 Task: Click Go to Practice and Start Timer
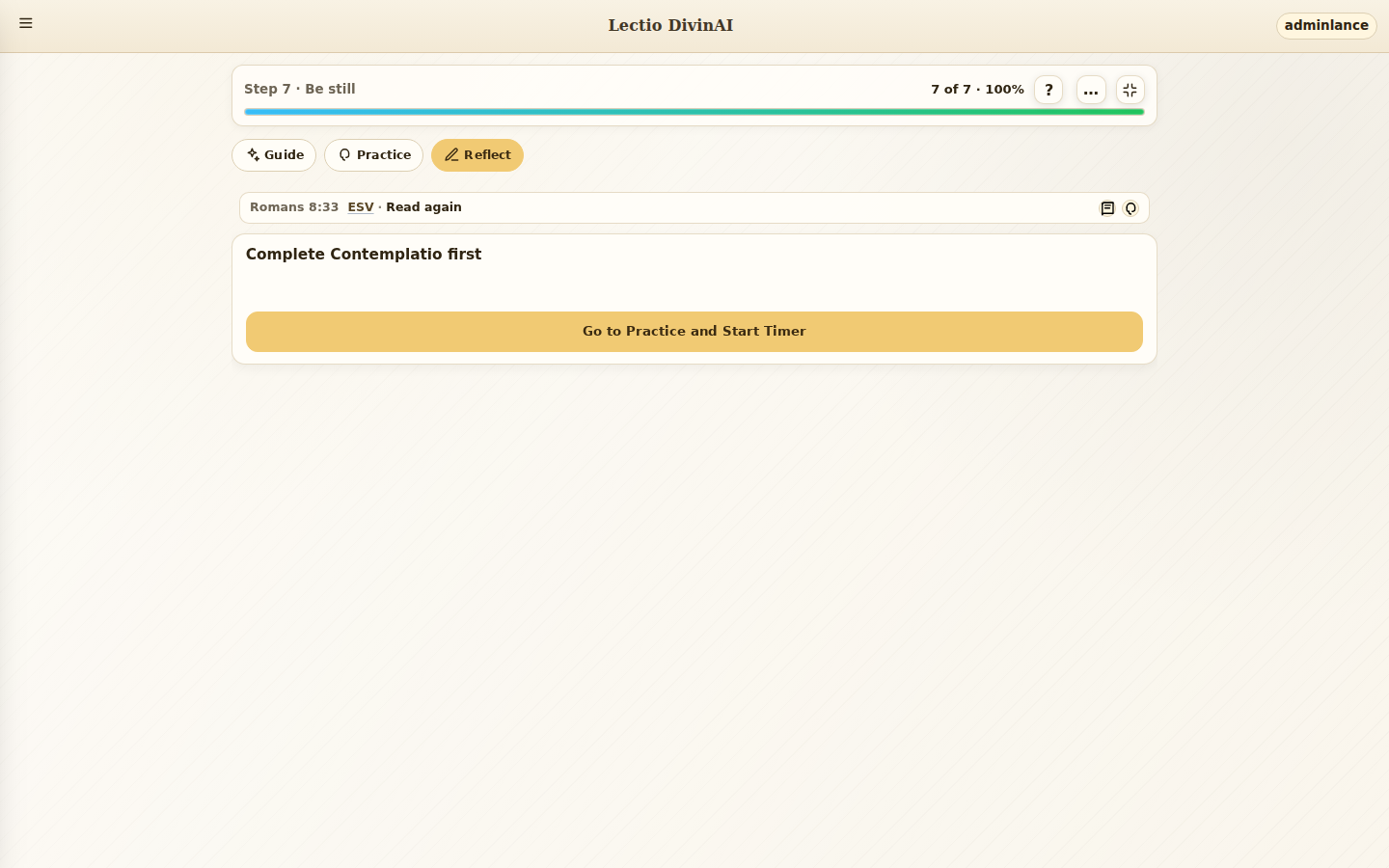(694, 332)
